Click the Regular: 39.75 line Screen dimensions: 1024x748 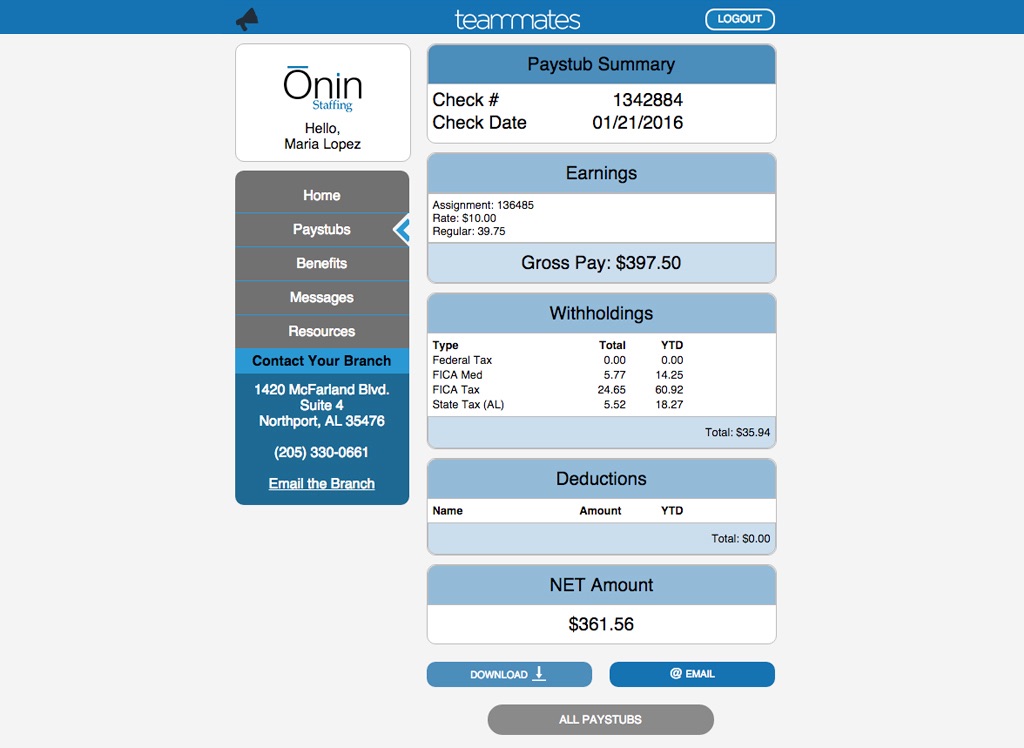click(469, 231)
